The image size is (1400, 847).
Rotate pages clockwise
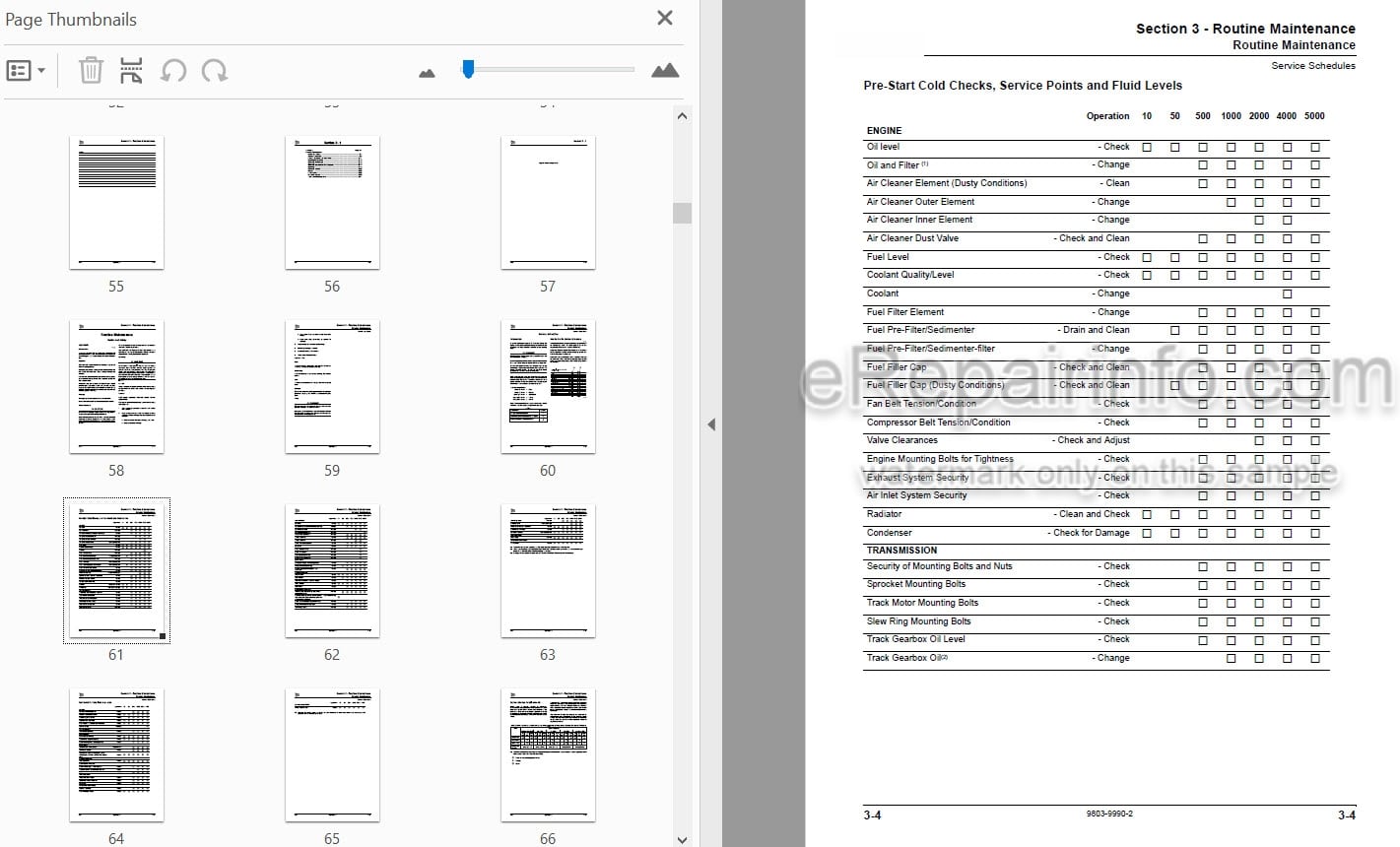(214, 71)
